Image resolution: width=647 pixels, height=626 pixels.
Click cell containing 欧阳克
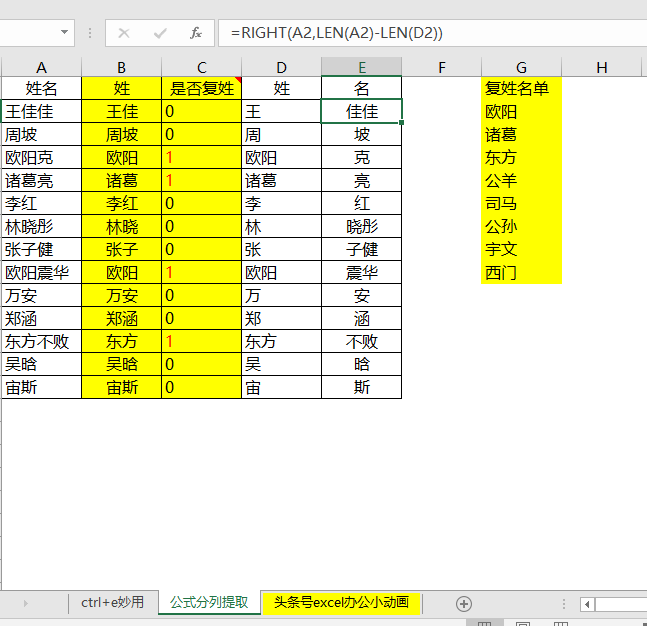tap(41, 157)
